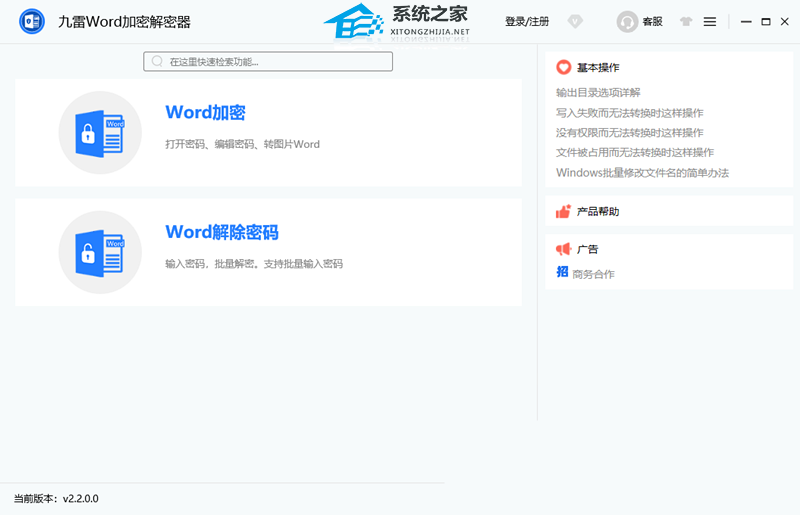Click the thumbs-up icon beside 产品帮助
The height and width of the screenshot is (515, 800).
point(564,212)
